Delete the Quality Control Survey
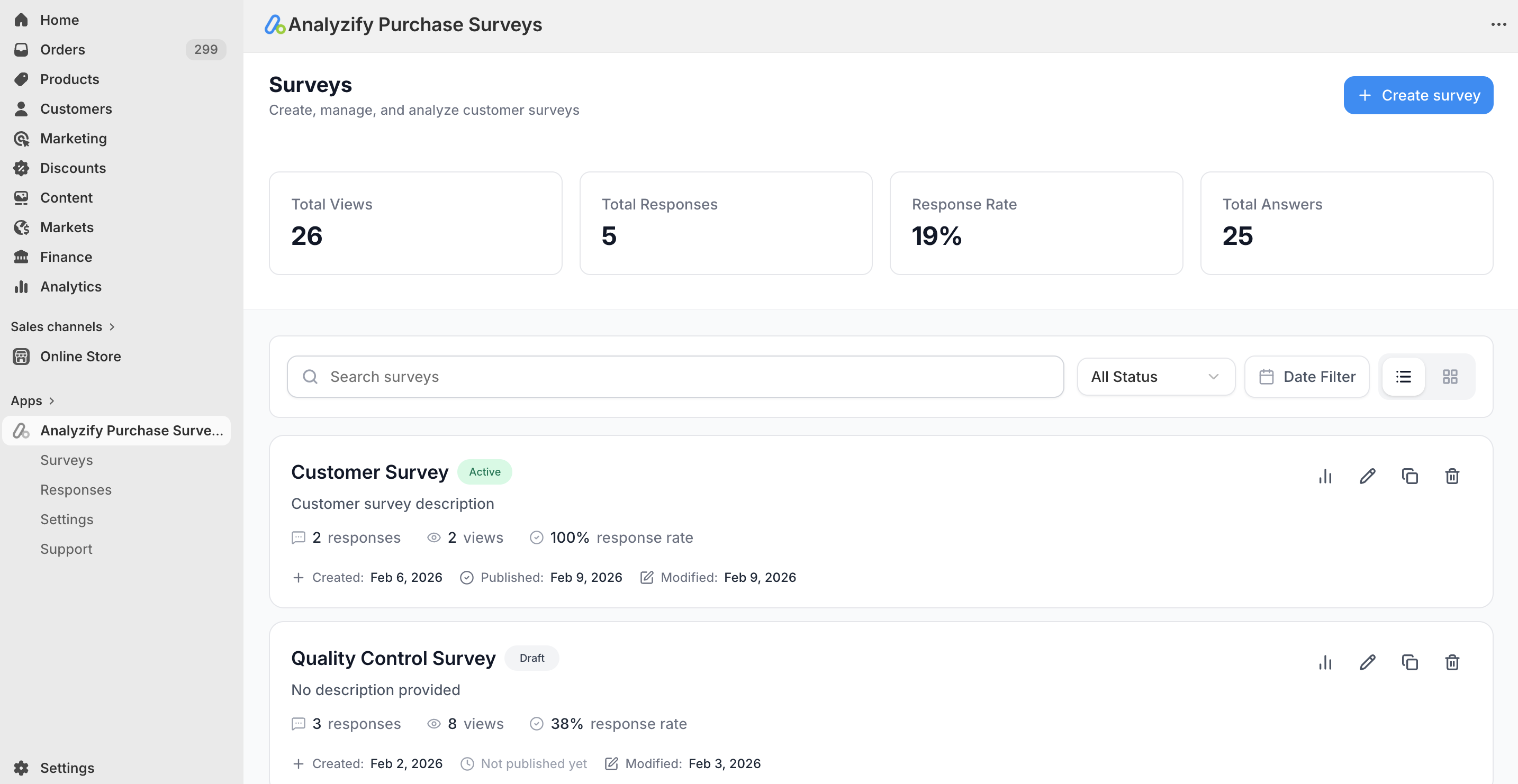Image resolution: width=1518 pixels, height=784 pixels. click(x=1452, y=662)
